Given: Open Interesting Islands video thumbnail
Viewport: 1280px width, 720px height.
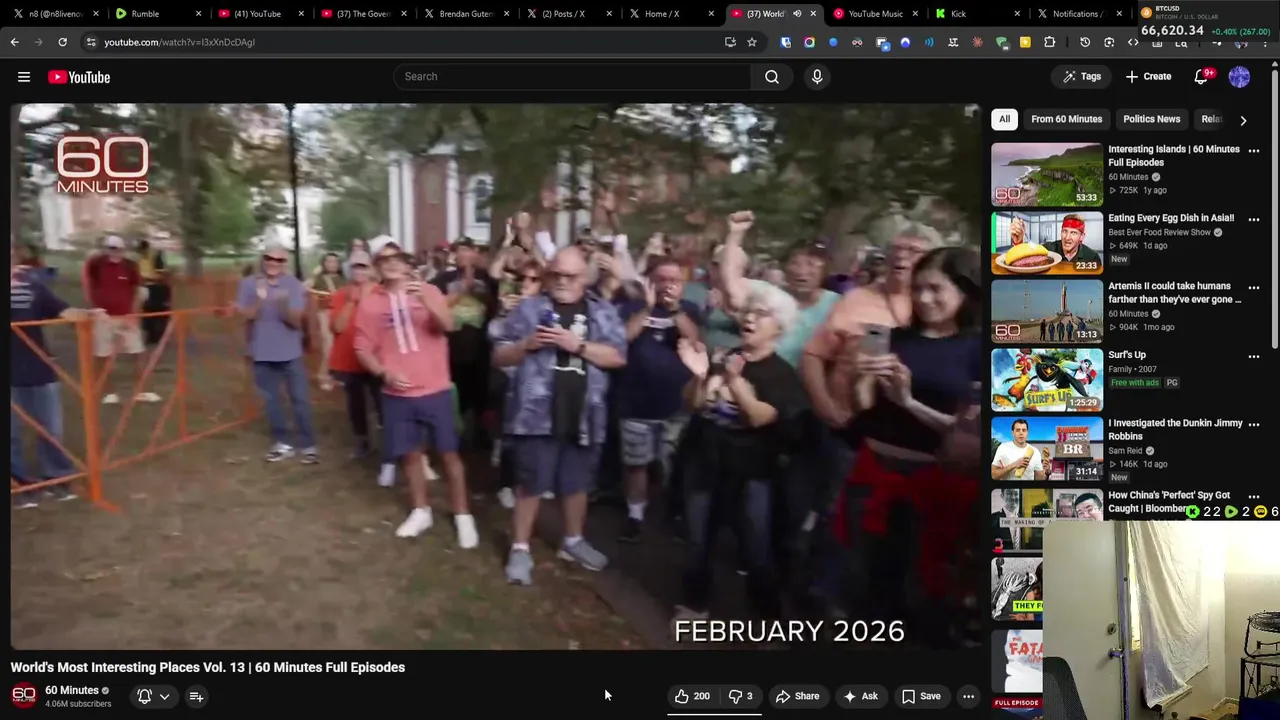Looking at the screenshot, I should (1047, 174).
